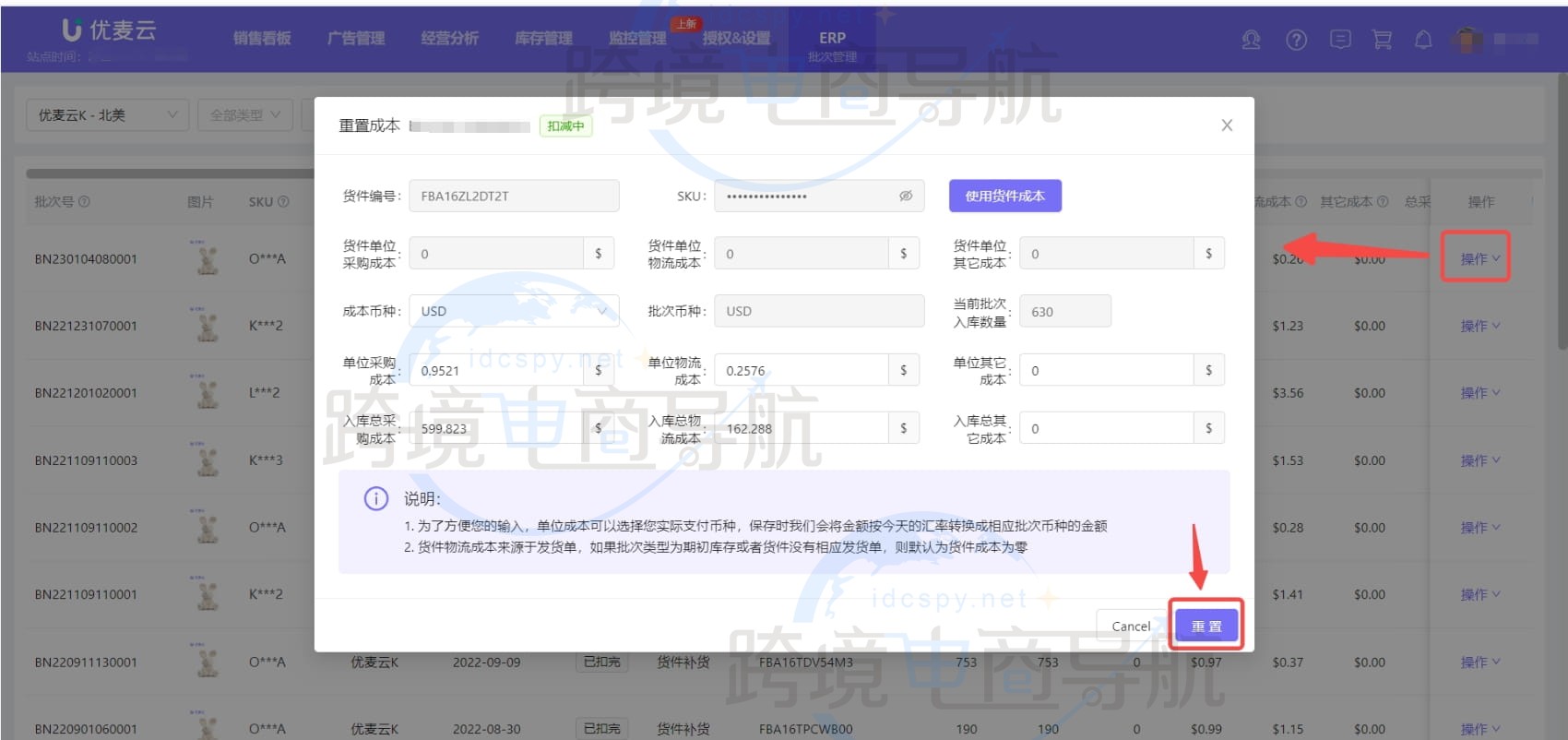The image size is (1568, 740).
Task: Open the help question mark icon
Action: pos(1296,40)
